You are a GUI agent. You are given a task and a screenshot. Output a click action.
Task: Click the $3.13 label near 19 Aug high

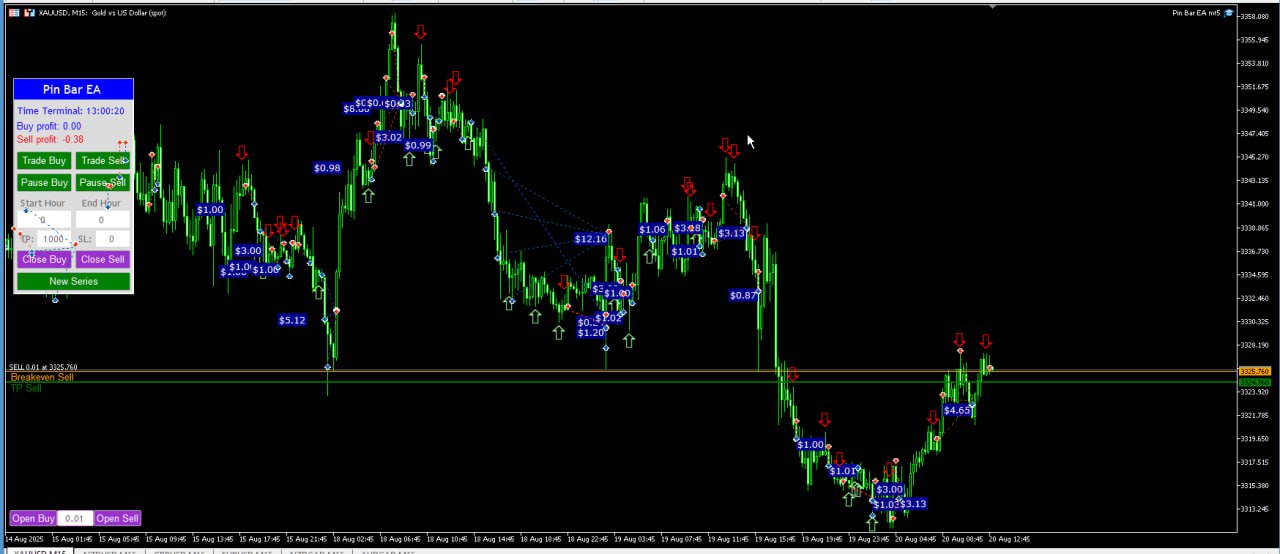(x=731, y=233)
